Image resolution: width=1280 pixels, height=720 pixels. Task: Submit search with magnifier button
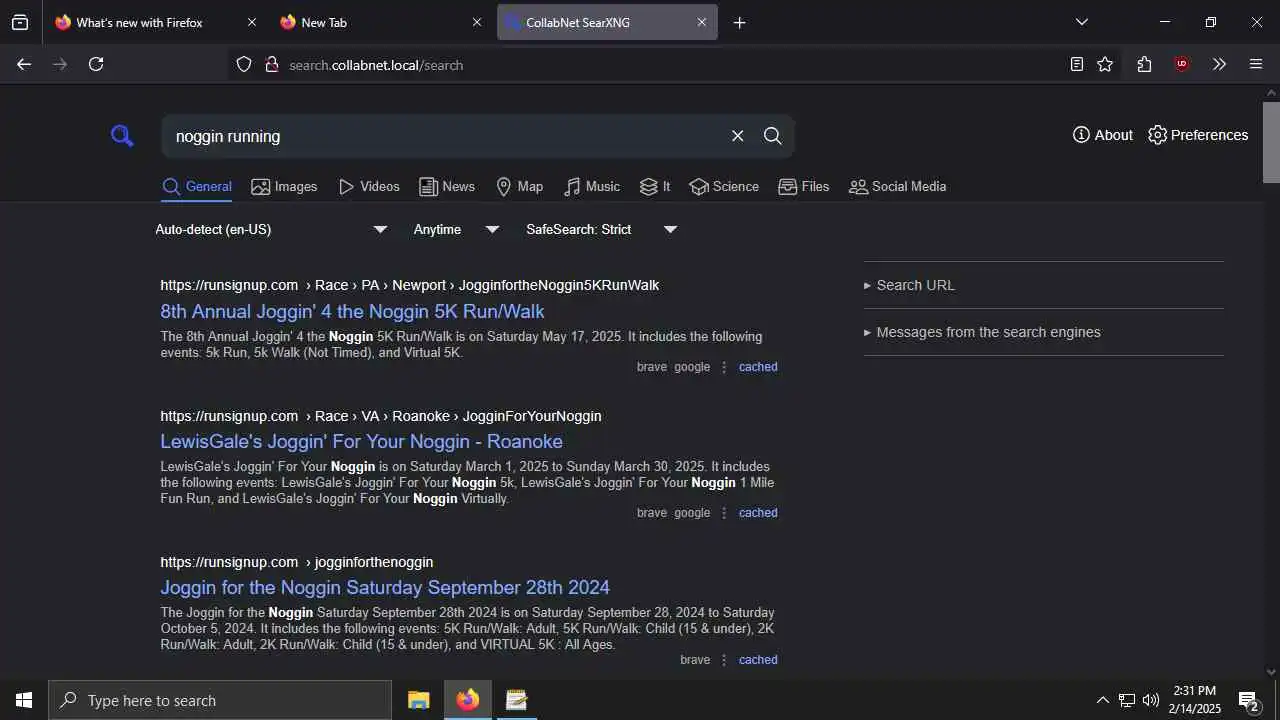pyautogui.click(x=773, y=136)
